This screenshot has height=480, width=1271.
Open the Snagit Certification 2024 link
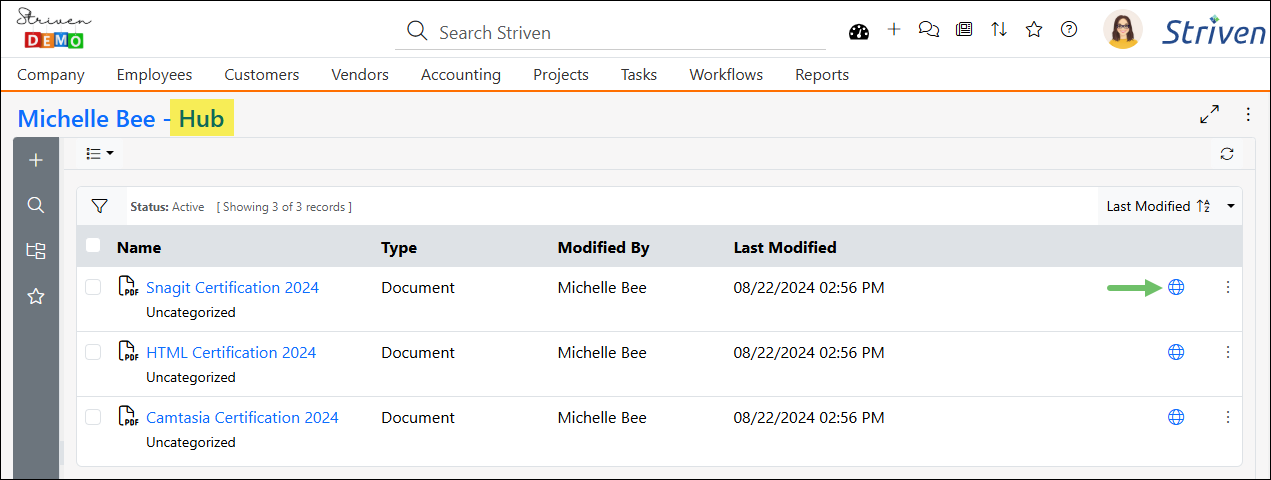232,287
